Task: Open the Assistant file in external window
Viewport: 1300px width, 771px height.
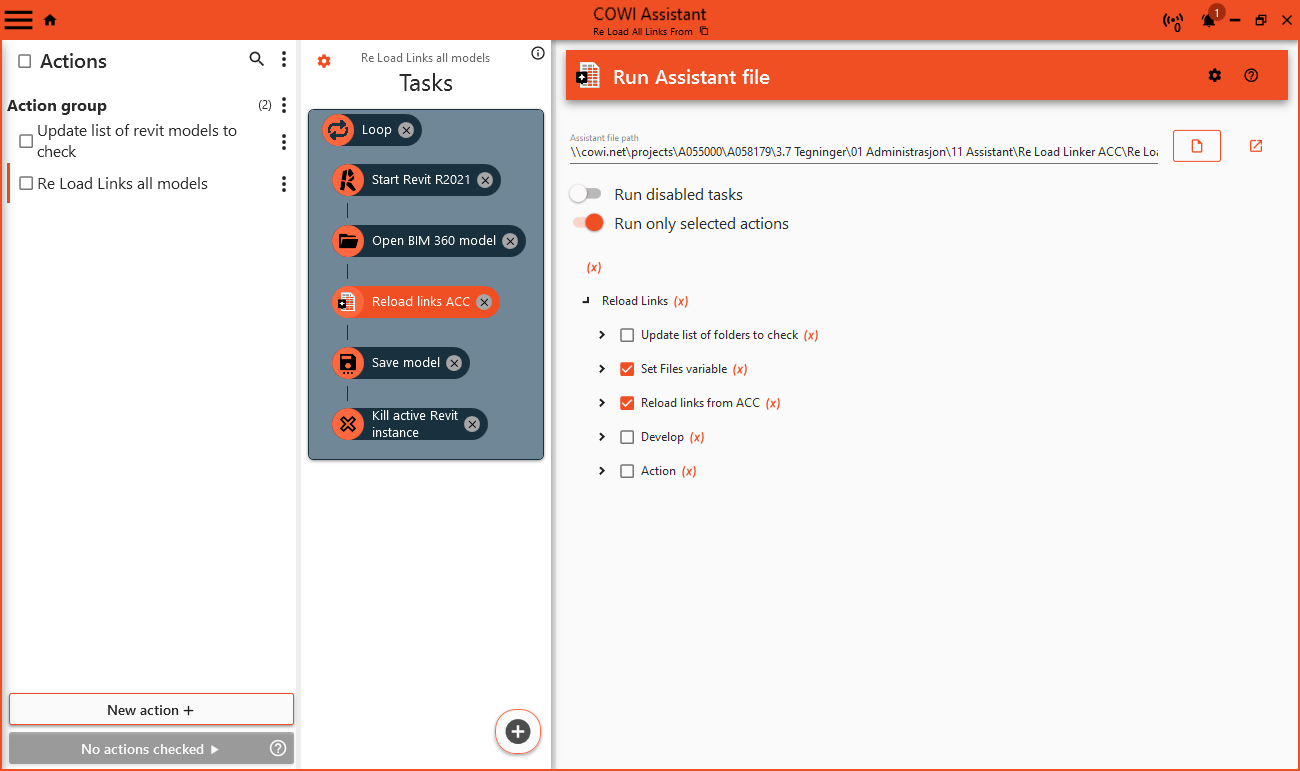Action: [1256, 146]
